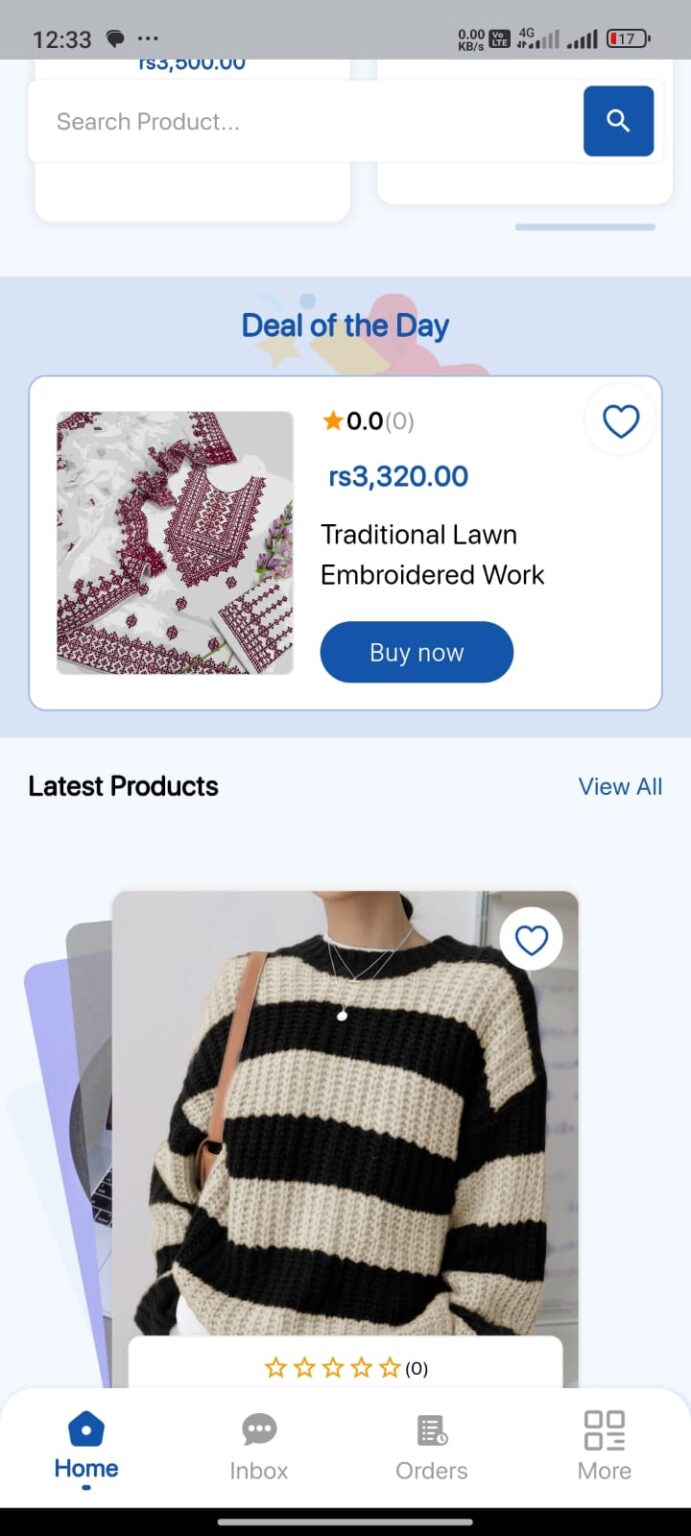Screen dimensions: 691x1536
Task: Click the first empty rating star
Action: (275, 1368)
